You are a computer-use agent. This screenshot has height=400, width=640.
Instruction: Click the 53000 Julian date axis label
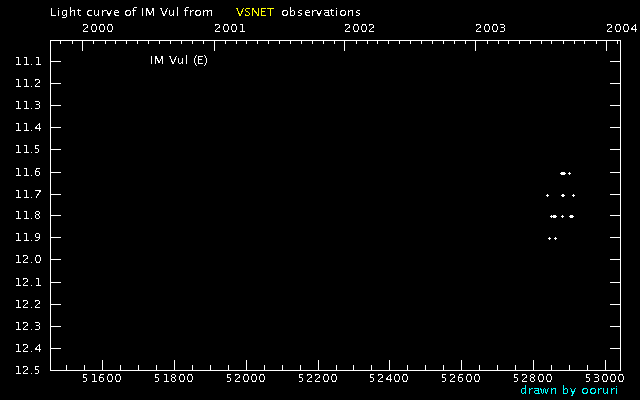[605, 378]
